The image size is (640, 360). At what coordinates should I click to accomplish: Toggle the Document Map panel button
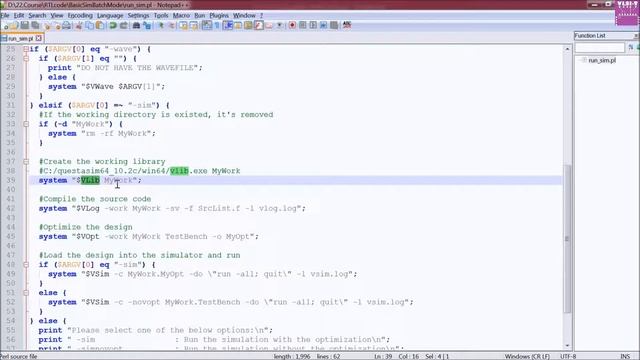[248, 25]
